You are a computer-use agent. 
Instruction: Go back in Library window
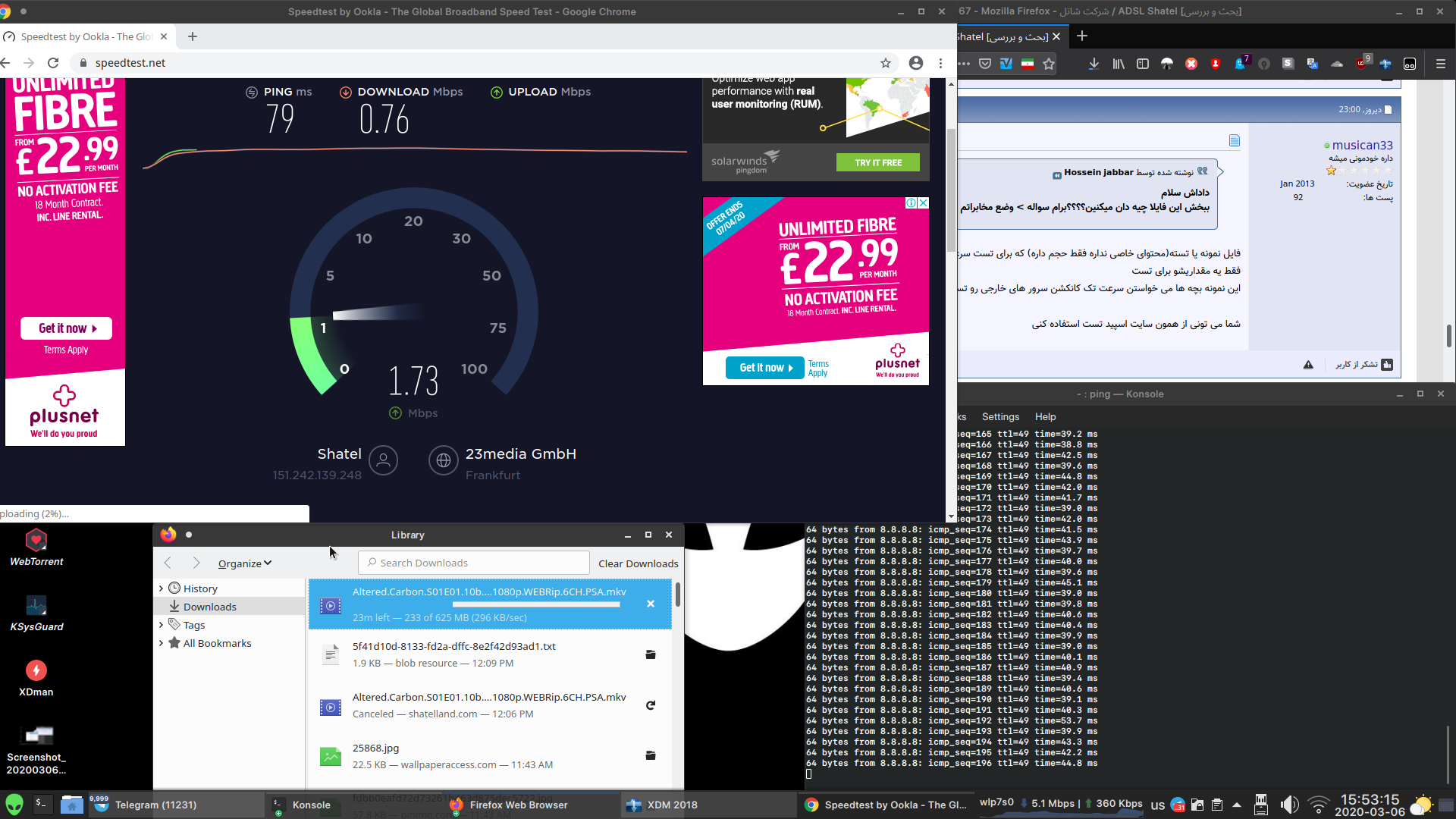pyautogui.click(x=168, y=563)
